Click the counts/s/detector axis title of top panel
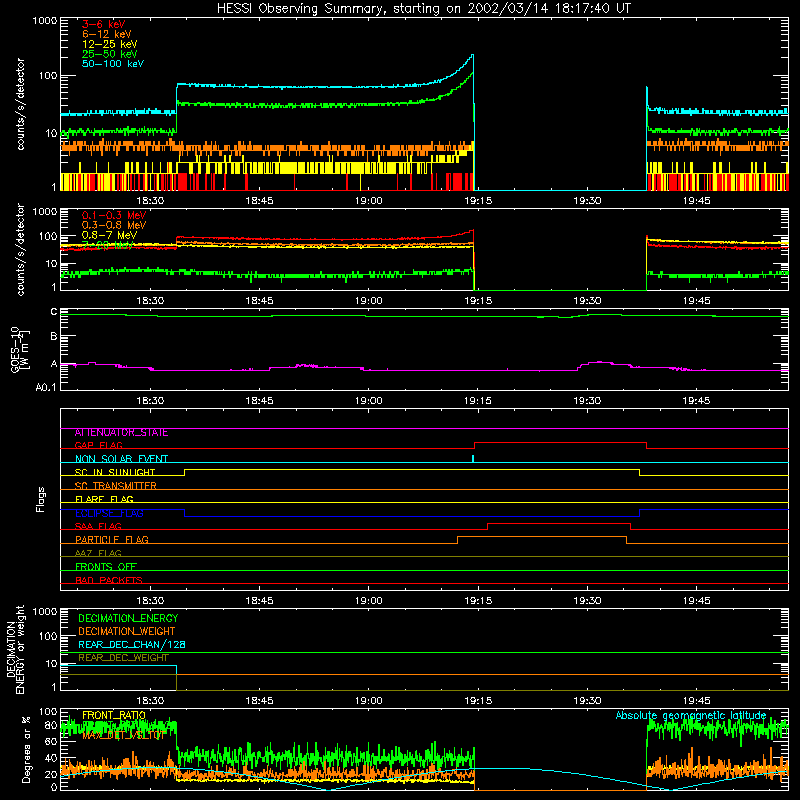The image size is (800, 800). coord(20,104)
